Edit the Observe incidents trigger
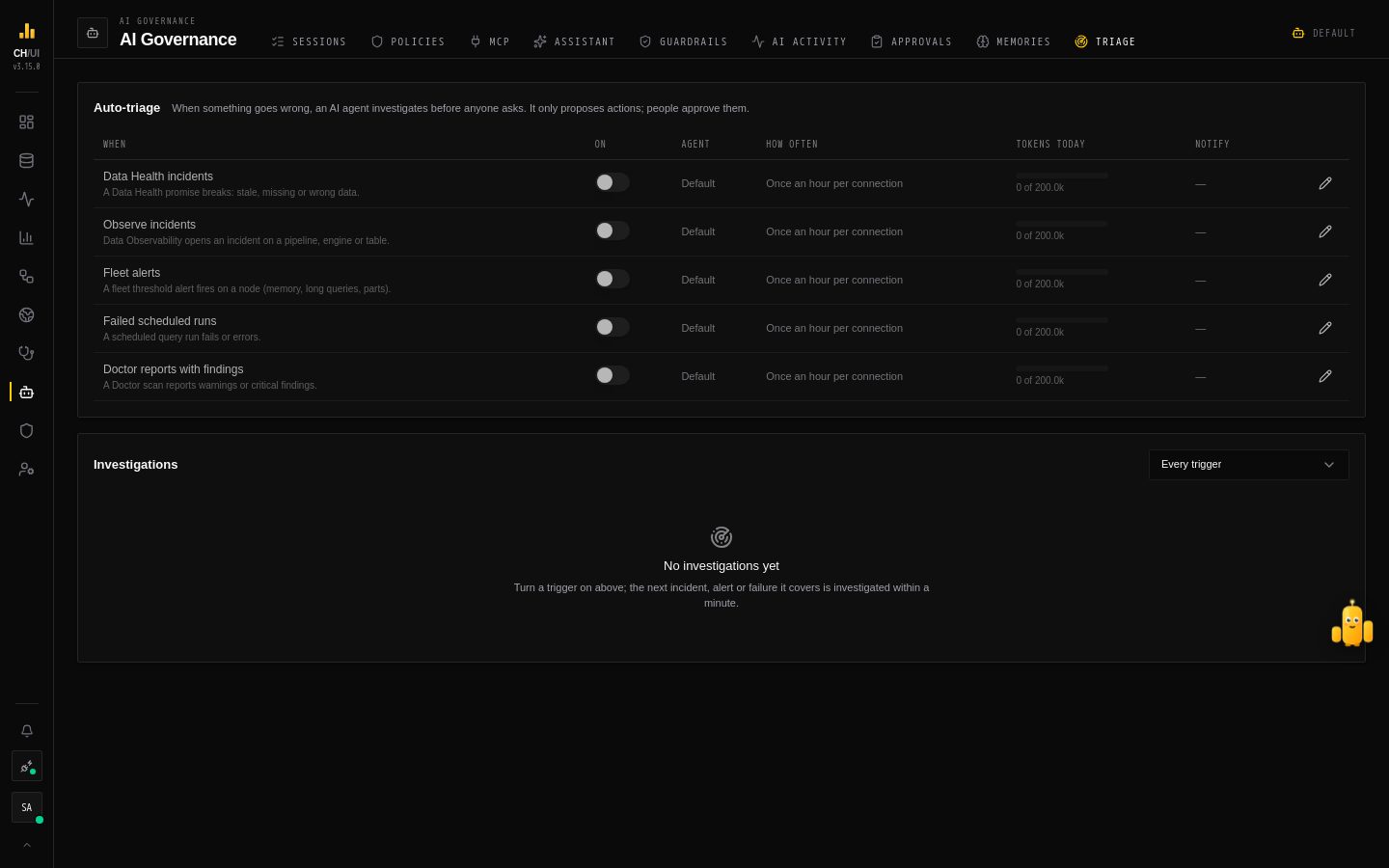The width and height of the screenshot is (1389, 868). tap(1325, 231)
